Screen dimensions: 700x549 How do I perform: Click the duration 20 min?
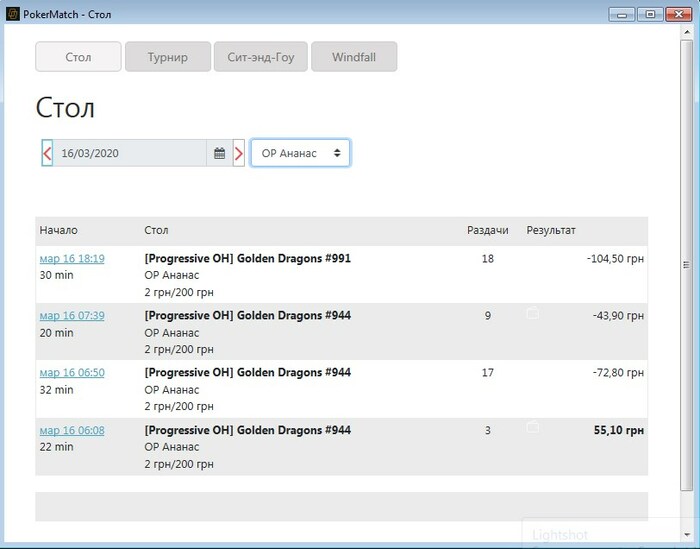pyautogui.click(x=56, y=333)
